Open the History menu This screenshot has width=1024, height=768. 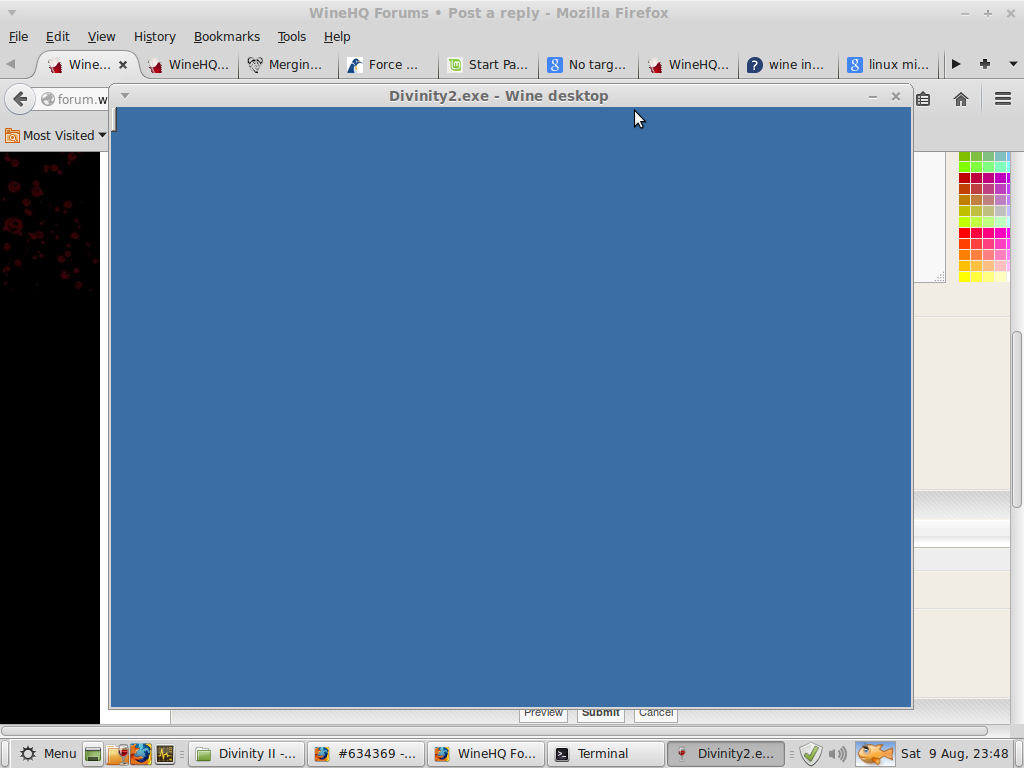coord(155,37)
